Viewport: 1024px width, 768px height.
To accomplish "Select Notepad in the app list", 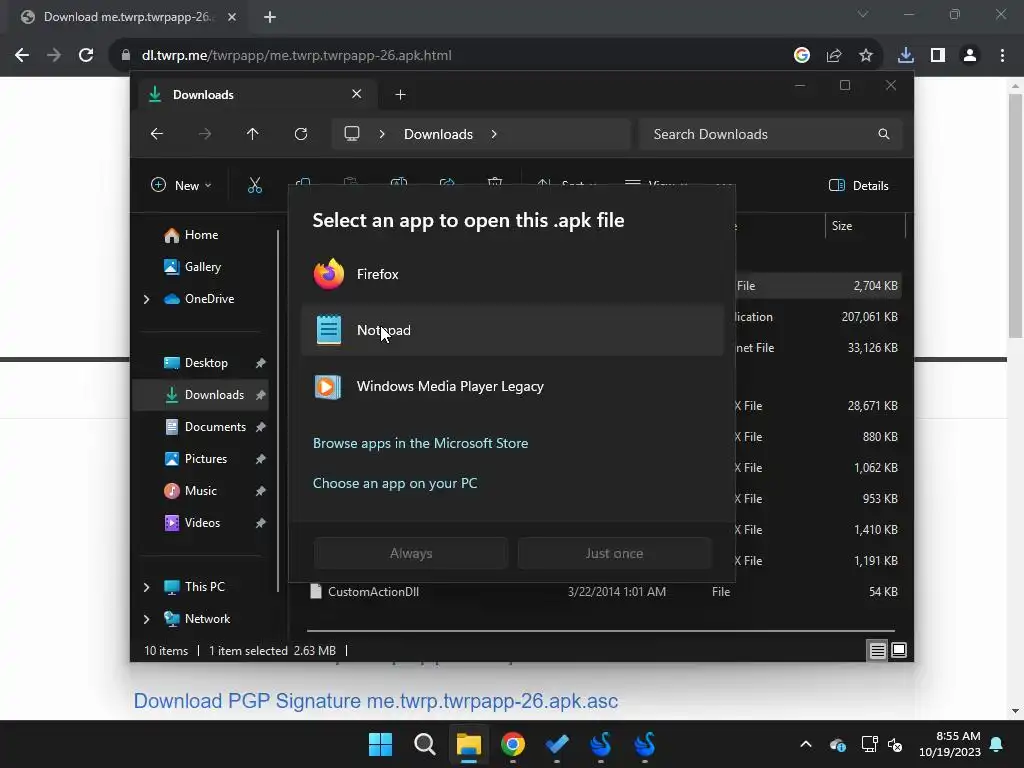I will click(x=513, y=330).
